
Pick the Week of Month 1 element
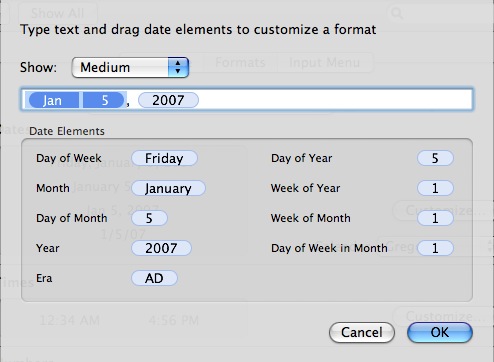pyautogui.click(x=435, y=218)
